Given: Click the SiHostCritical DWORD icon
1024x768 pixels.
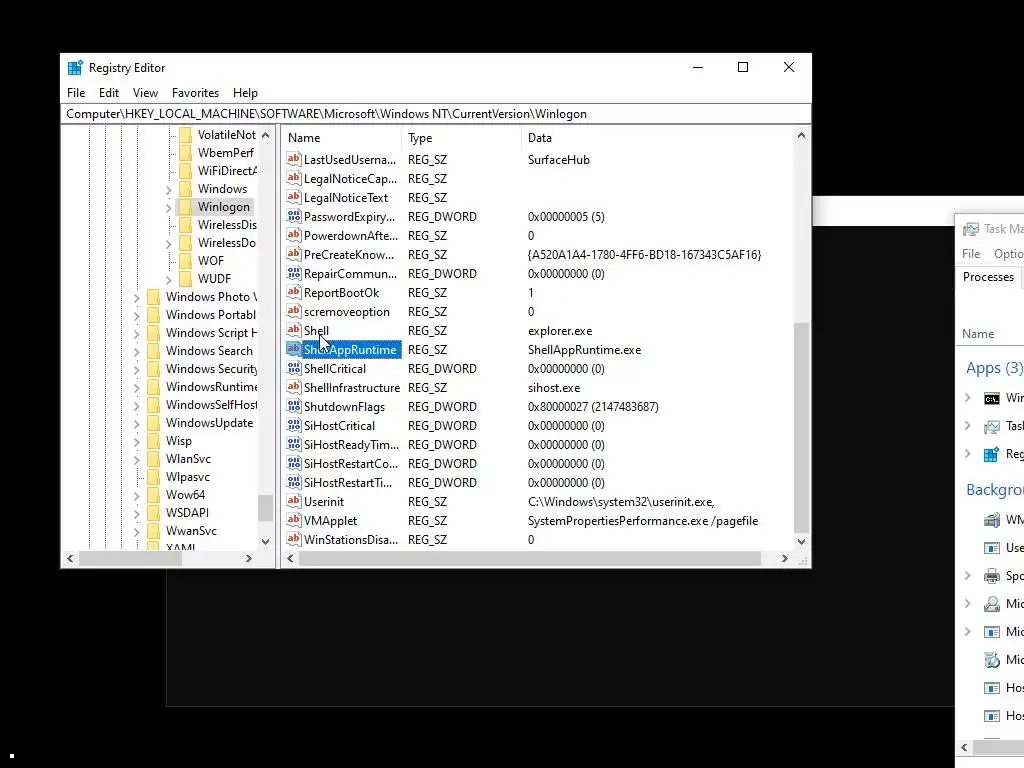Looking at the screenshot, I should point(294,425).
